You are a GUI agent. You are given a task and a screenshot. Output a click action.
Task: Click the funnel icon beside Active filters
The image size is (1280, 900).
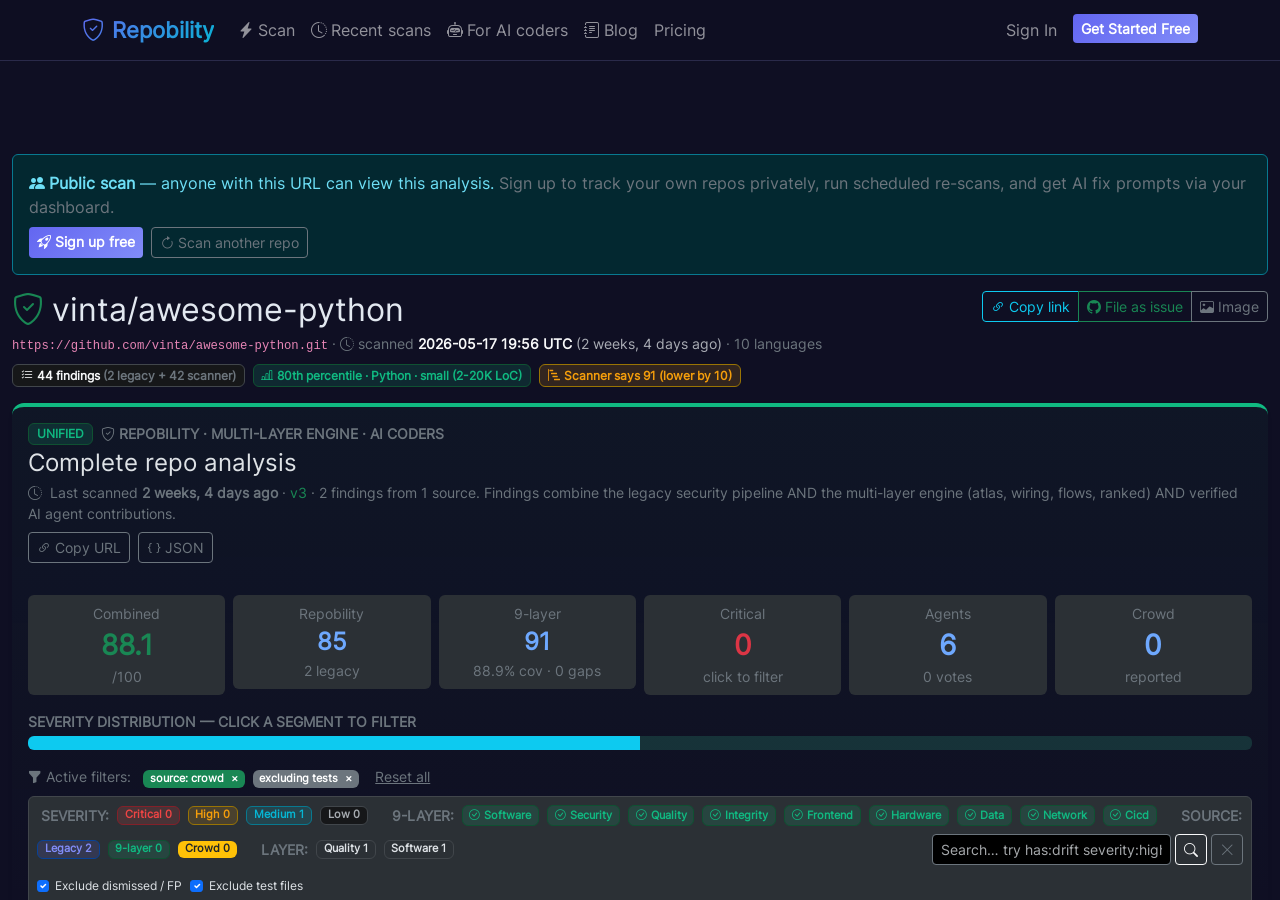pyautogui.click(x=35, y=777)
